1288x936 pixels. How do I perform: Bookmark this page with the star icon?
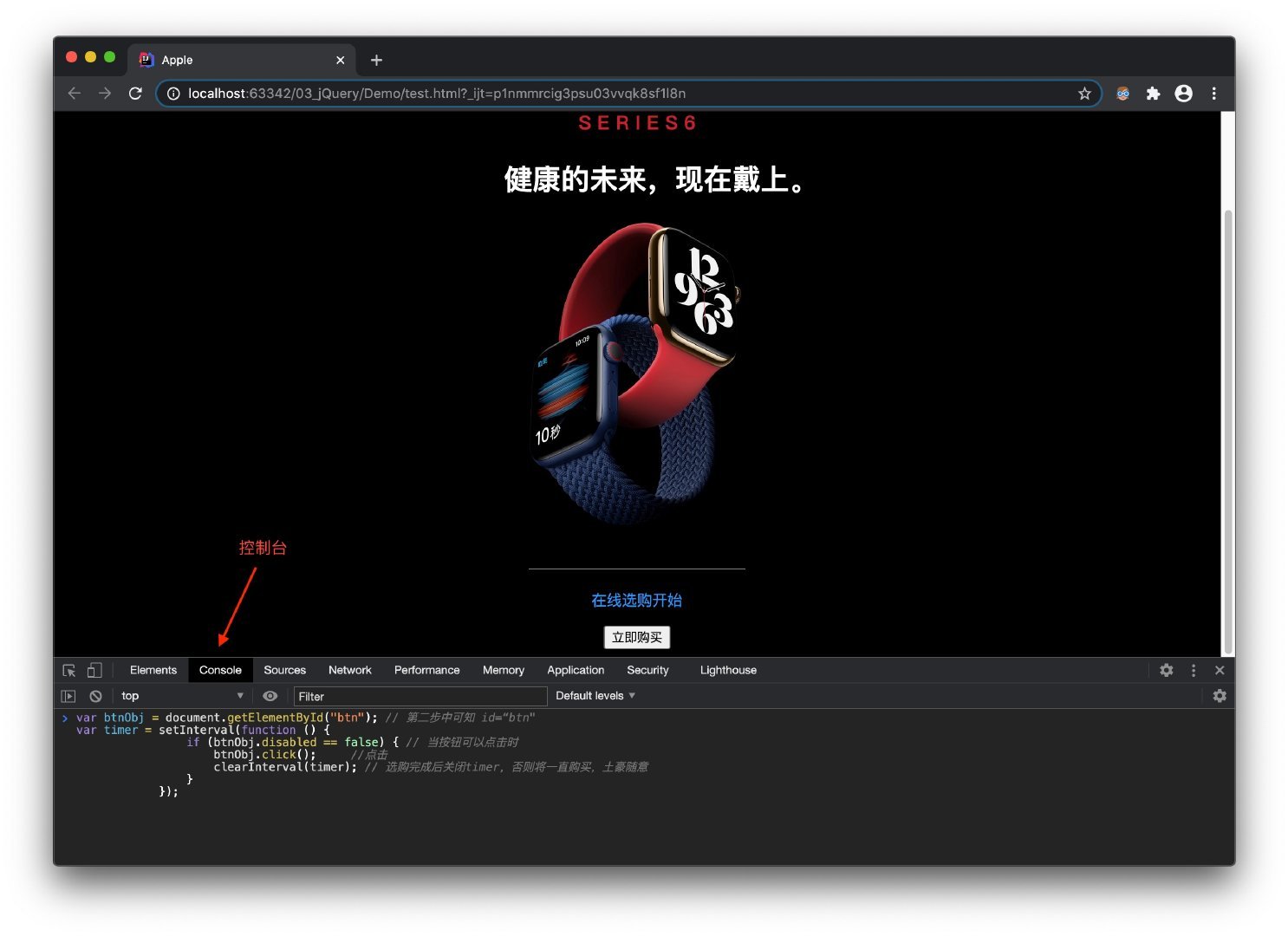[1084, 94]
